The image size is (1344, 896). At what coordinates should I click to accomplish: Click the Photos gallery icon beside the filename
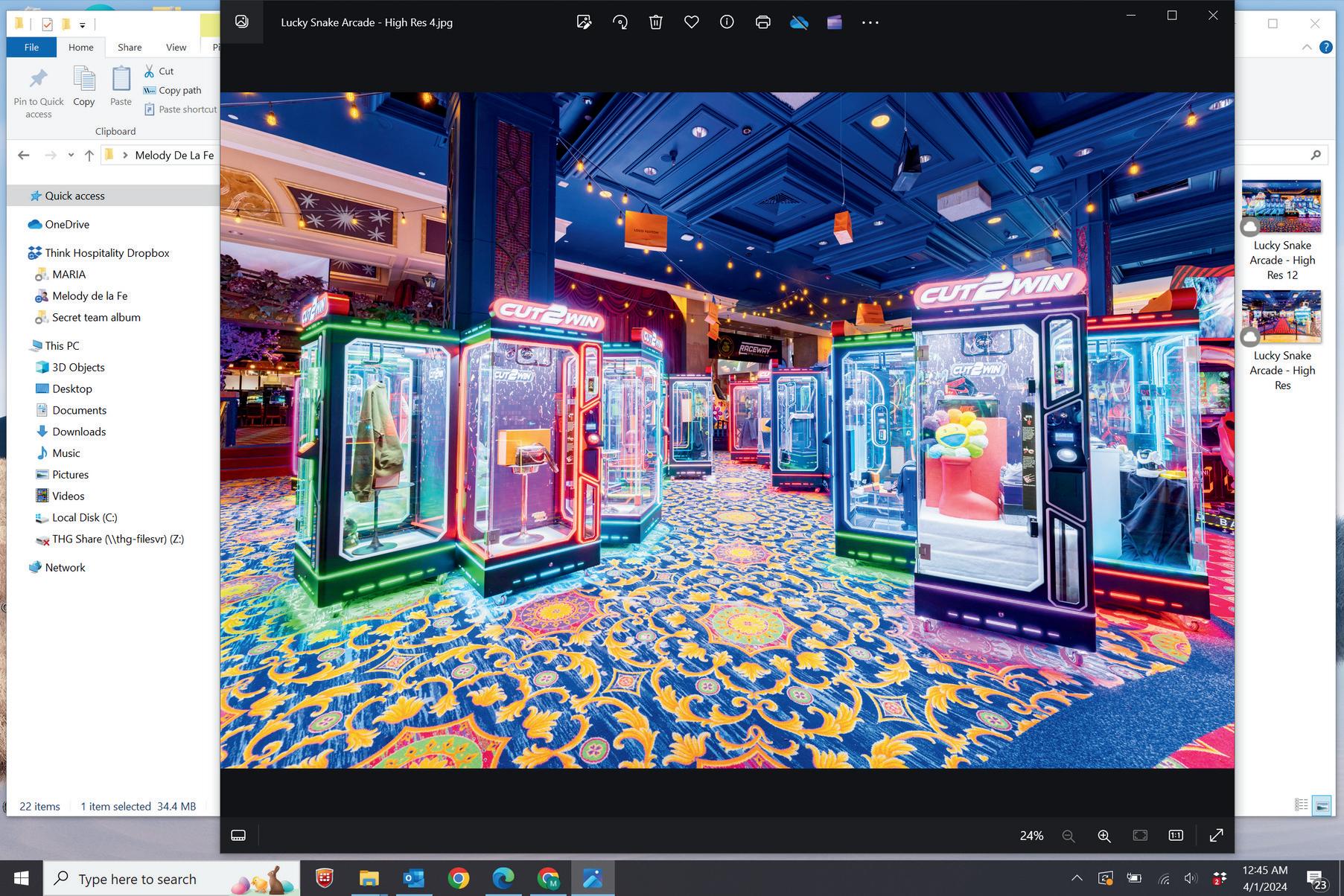[242, 22]
